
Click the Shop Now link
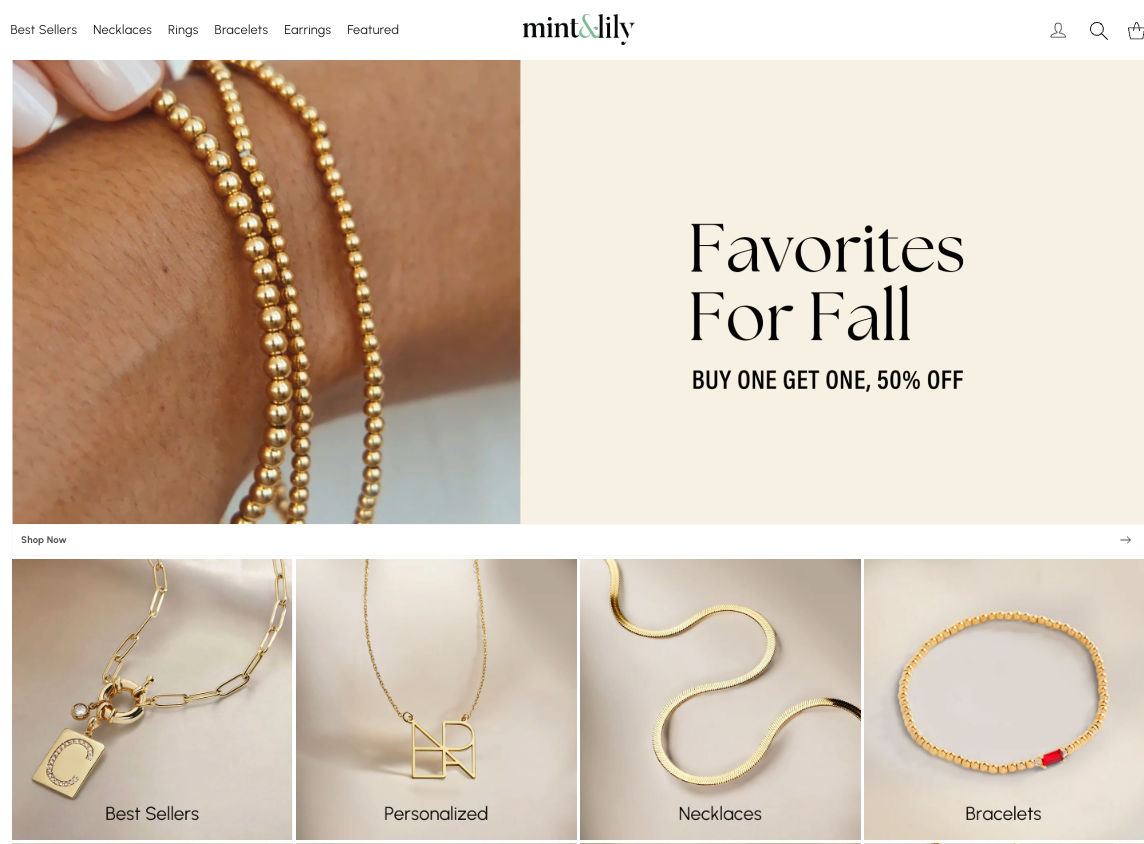pos(44,540)
